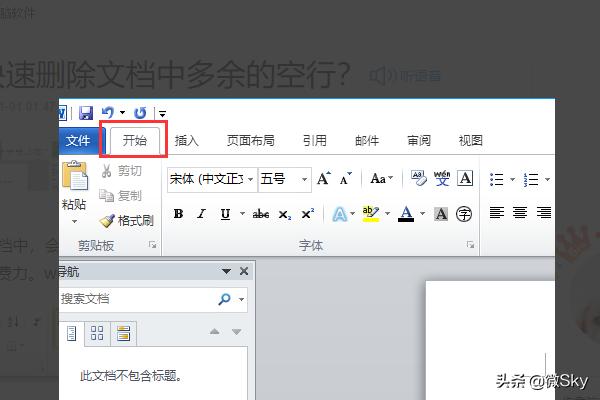This screenshot has height=400, width=600.
Task: Close the 导航 navigation pane
Action: coord(244,271)
